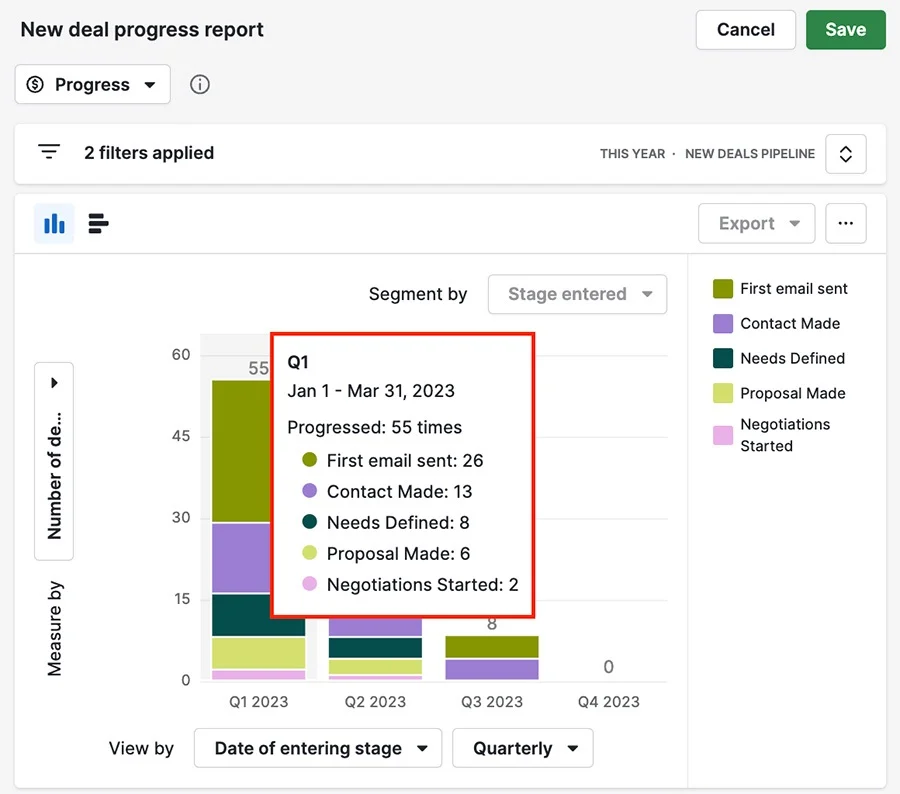
Task: Click the New deal progress report title
Action: pos(142,29)
